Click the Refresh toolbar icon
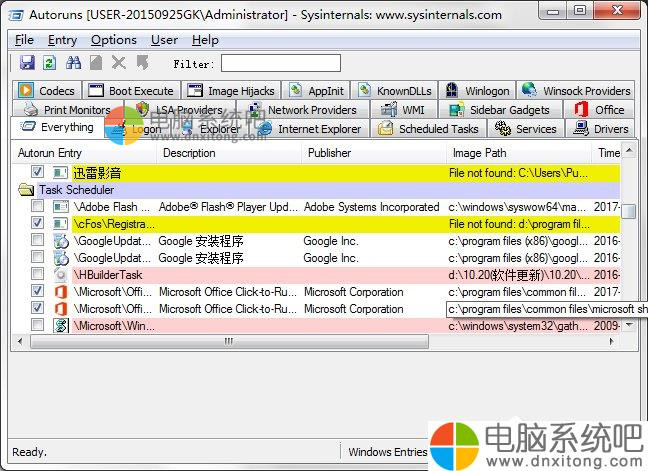Viewport: 648px width, 471px height. 50,63
